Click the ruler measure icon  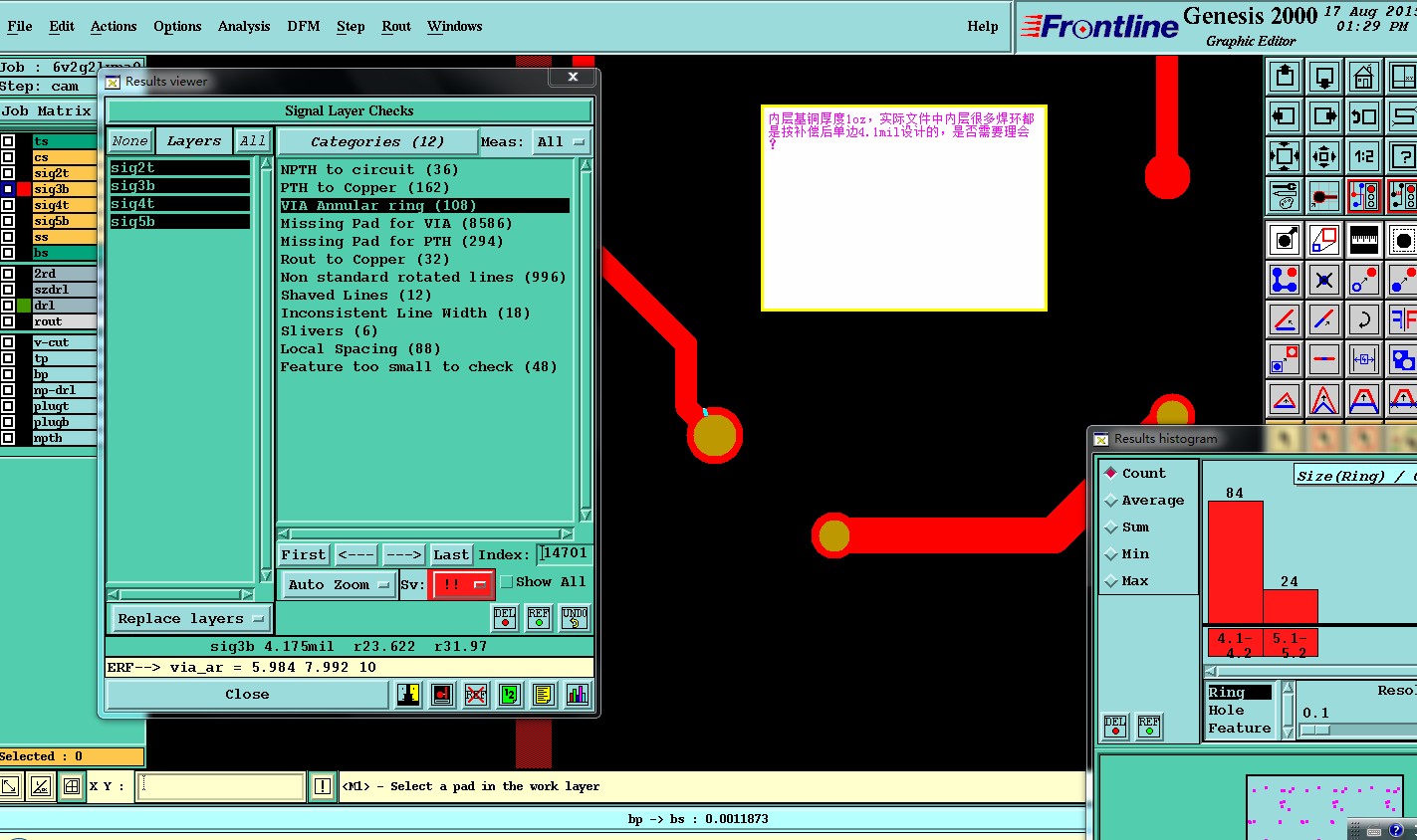tap(1363, 240)
